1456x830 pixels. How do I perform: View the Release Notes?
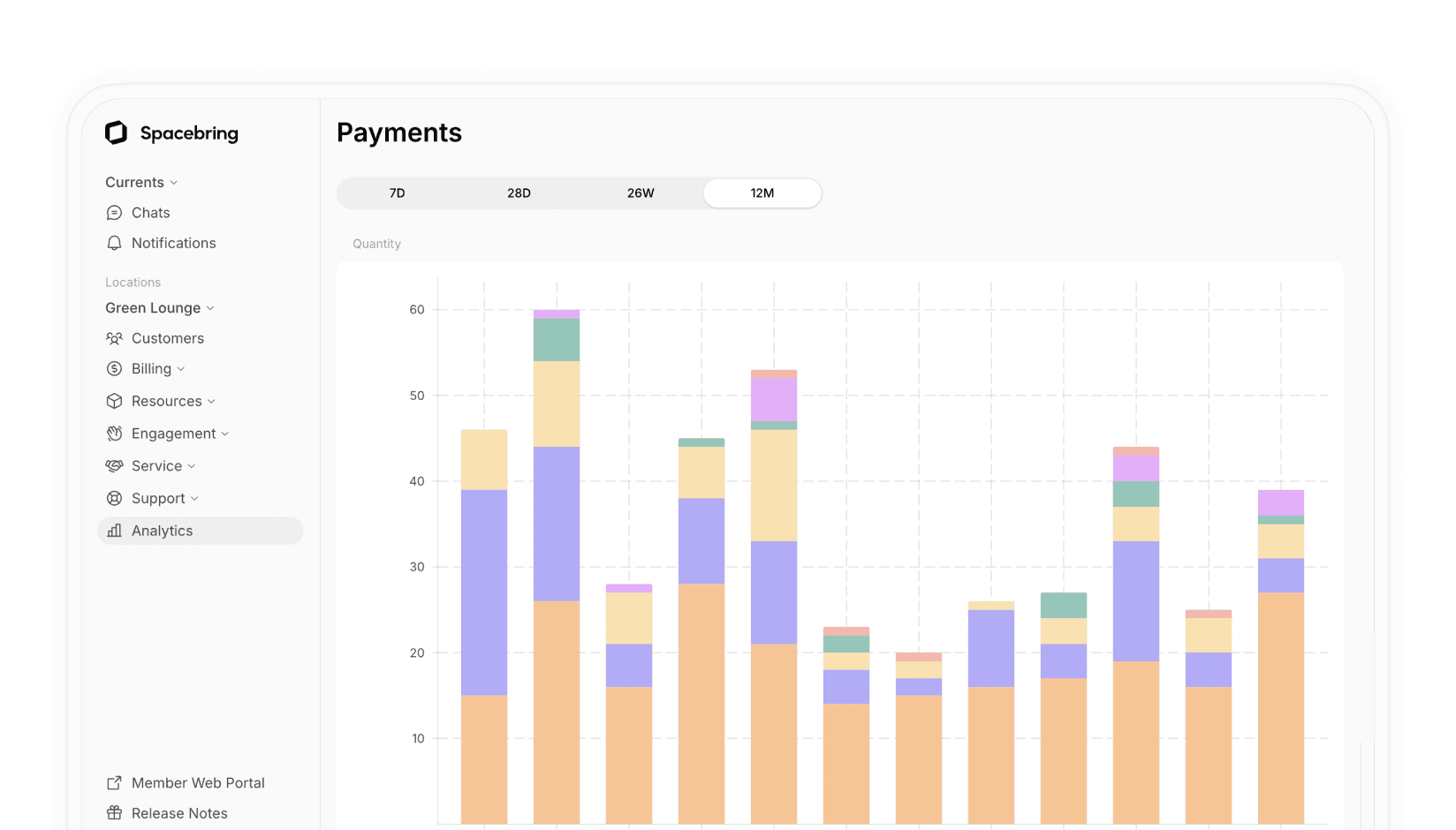[x=179, y=812]
